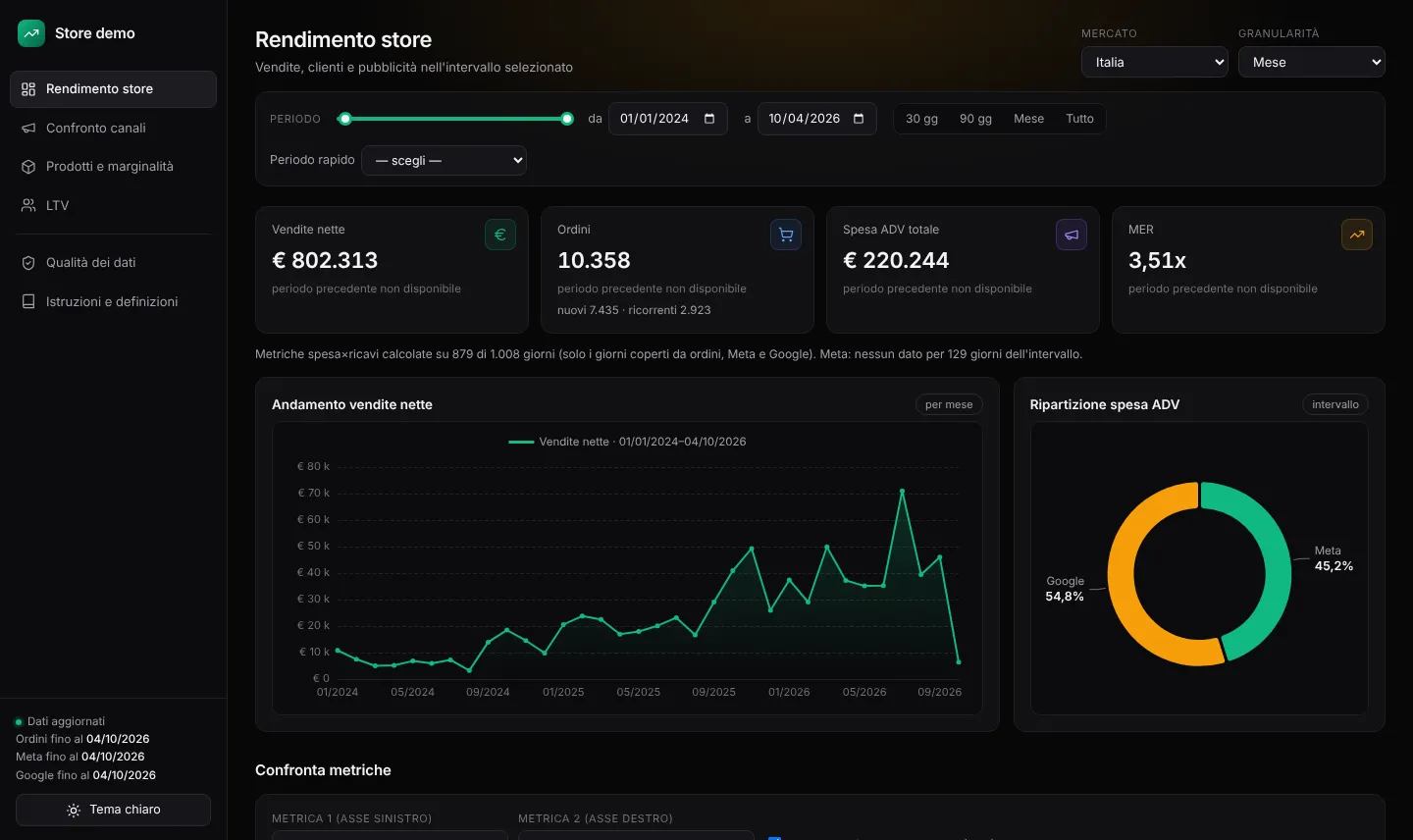This screenshot has height=840, width=1413.
Task: Click the megaphone icon on Spesa ADV card
Action: (x=1072, y=235)
